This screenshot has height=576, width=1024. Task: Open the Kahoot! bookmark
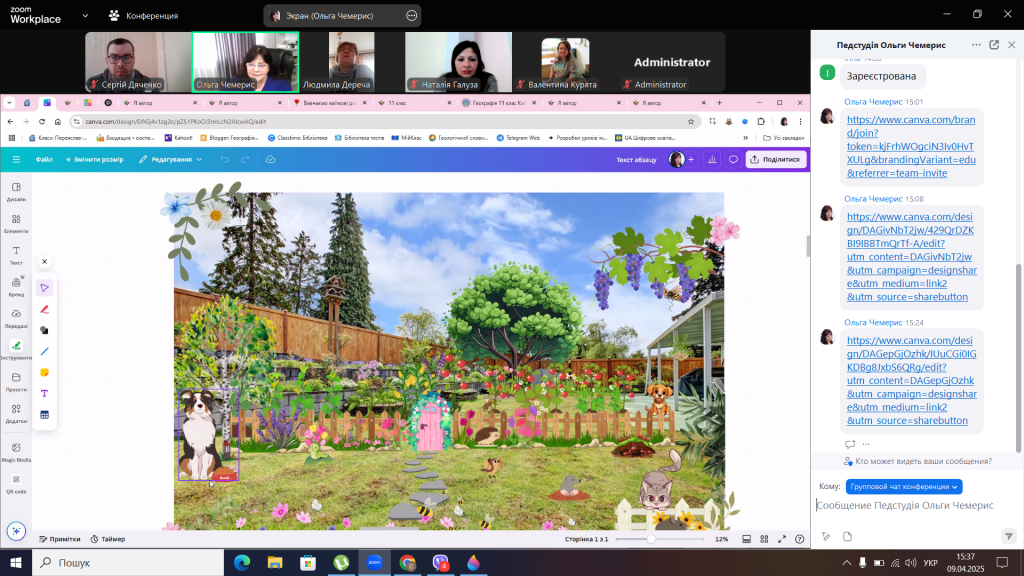point(178,138)
